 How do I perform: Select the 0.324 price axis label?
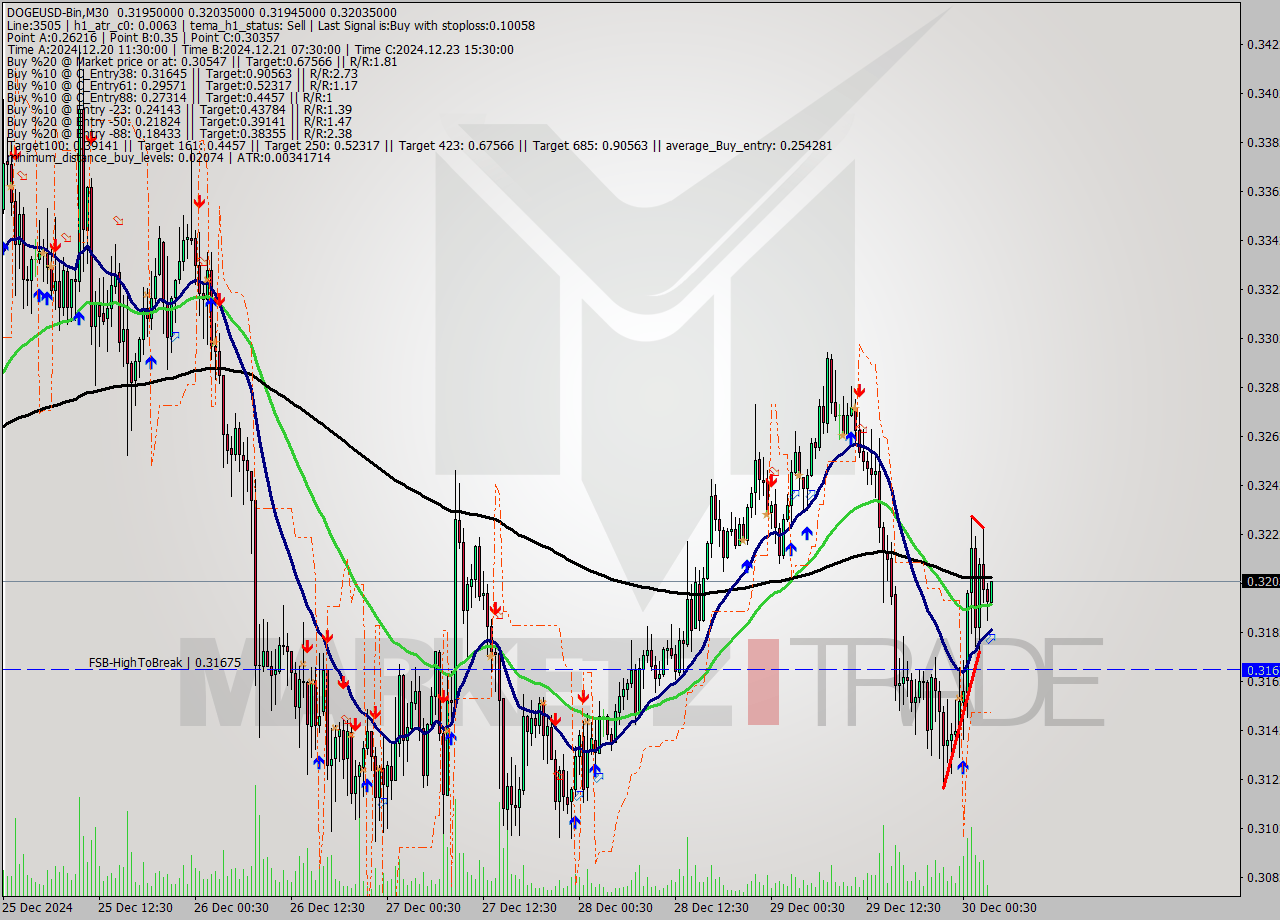coord(1262,485)
